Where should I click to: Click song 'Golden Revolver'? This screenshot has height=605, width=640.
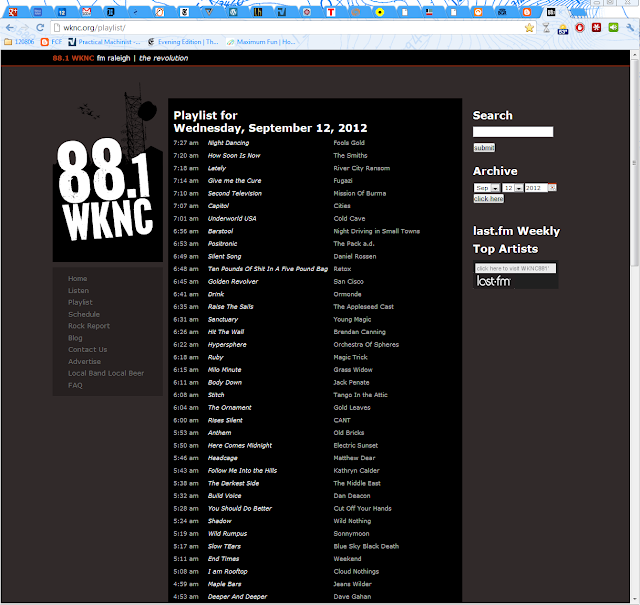click(233, 282)
